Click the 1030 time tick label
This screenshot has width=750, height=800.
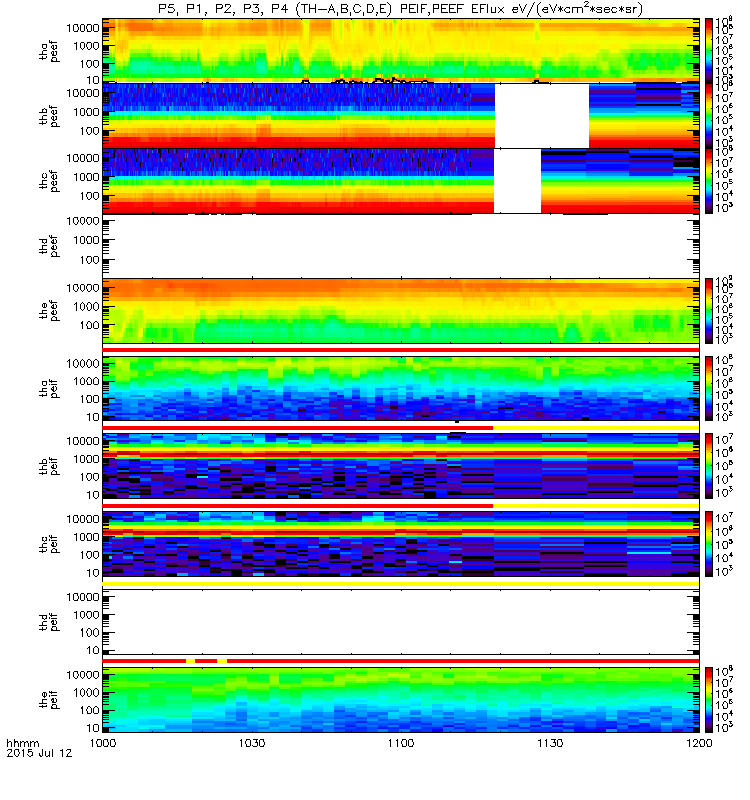(x=252, y=743)
